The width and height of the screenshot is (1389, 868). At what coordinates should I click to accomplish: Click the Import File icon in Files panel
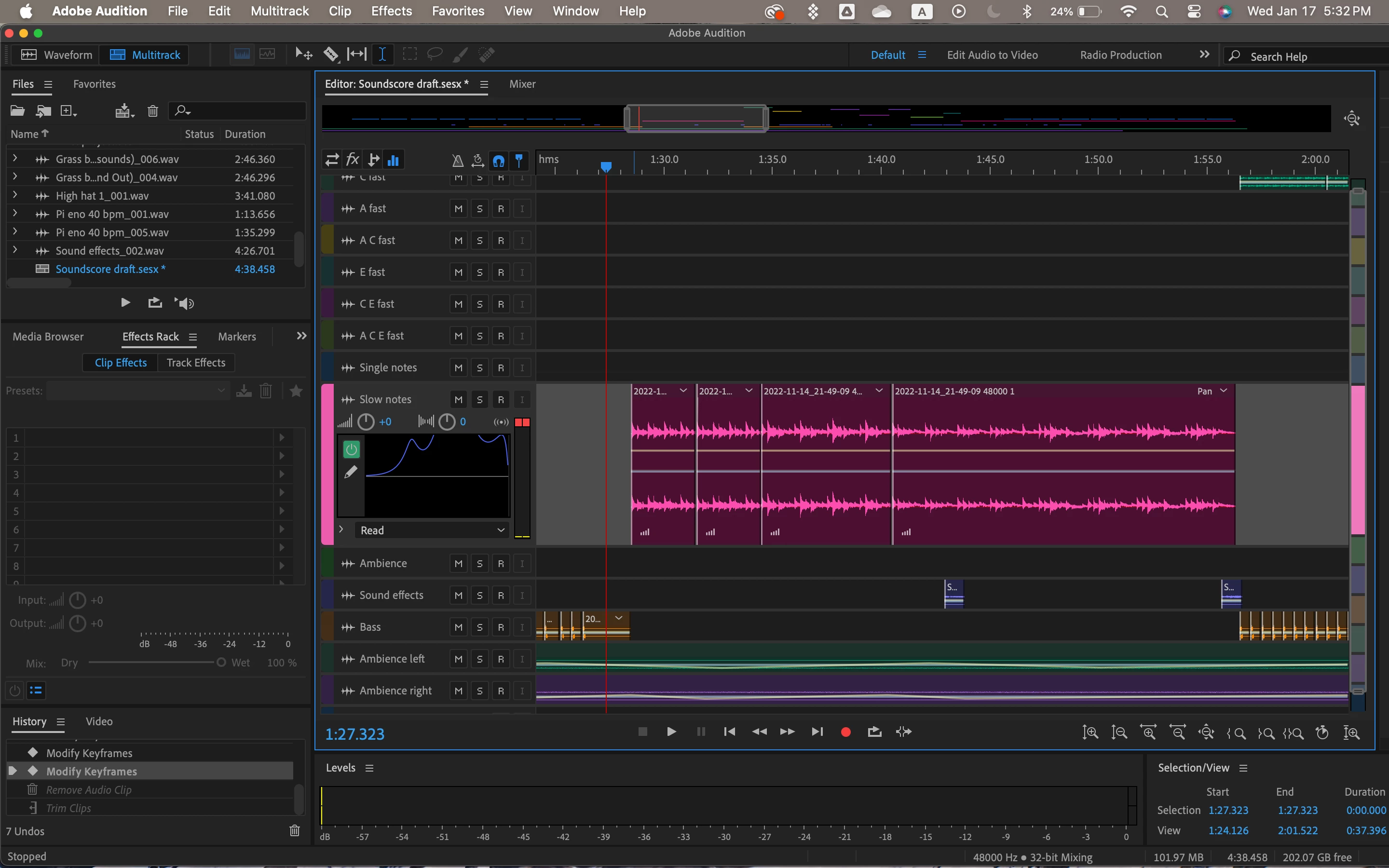pos(43,111)
